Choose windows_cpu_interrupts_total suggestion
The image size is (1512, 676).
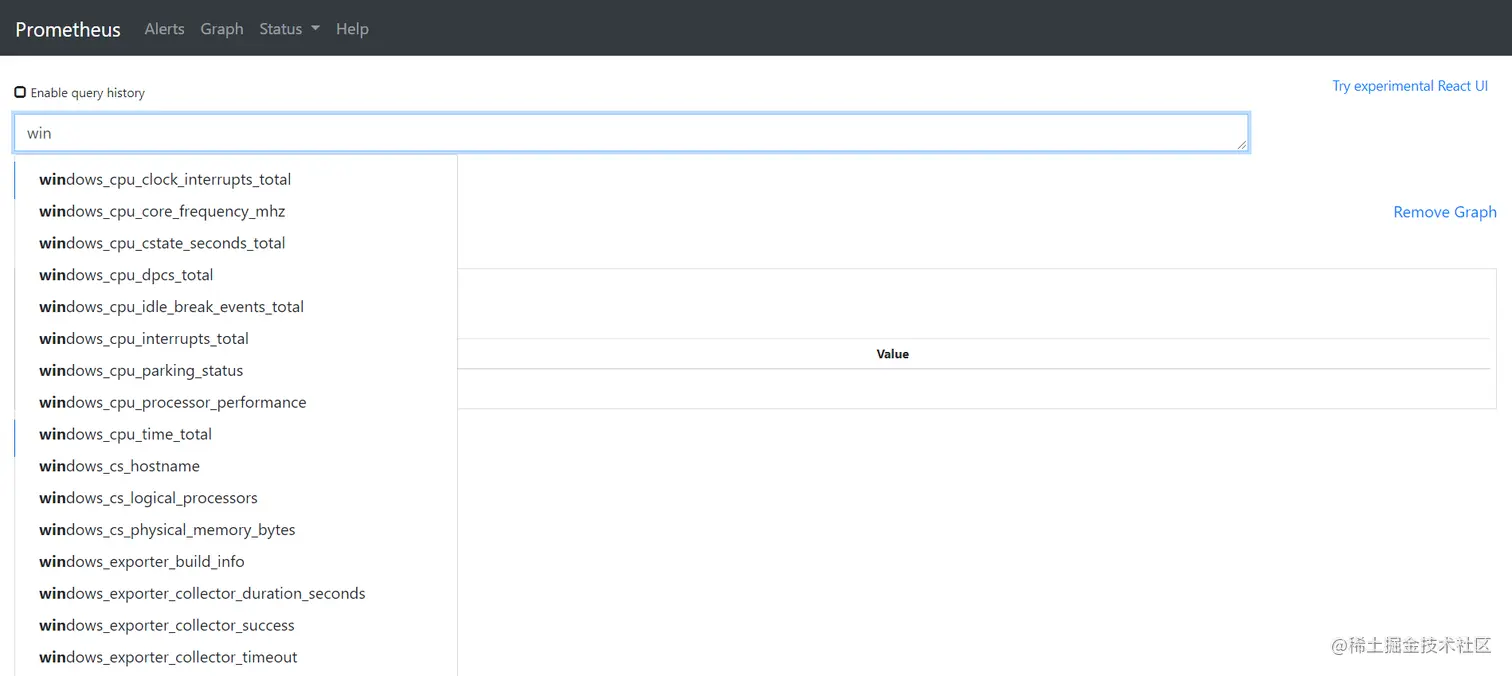point(237,339)
